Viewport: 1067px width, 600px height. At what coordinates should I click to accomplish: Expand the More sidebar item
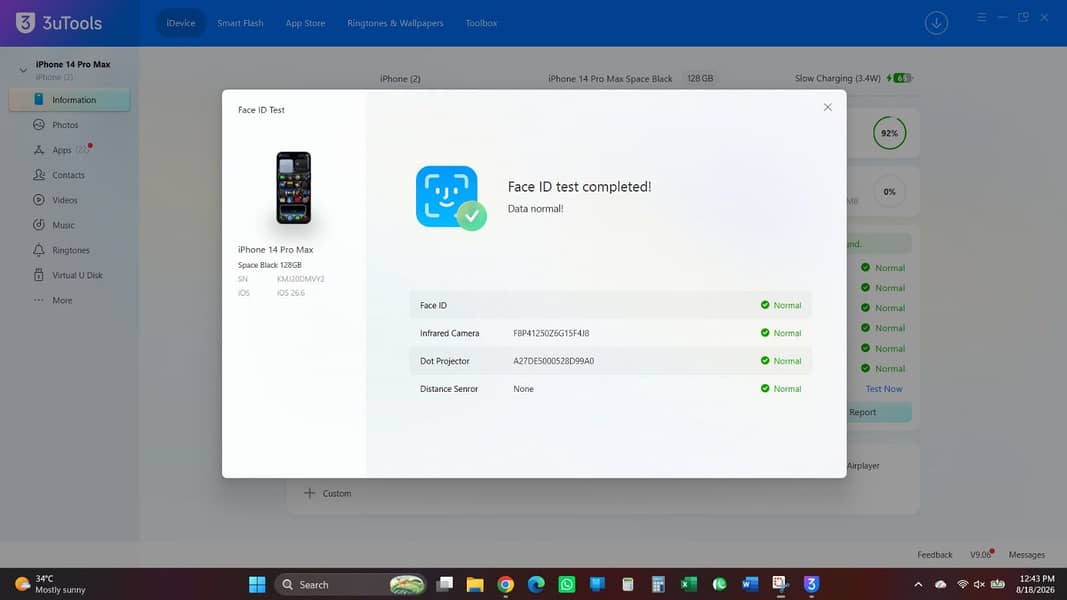62,300
